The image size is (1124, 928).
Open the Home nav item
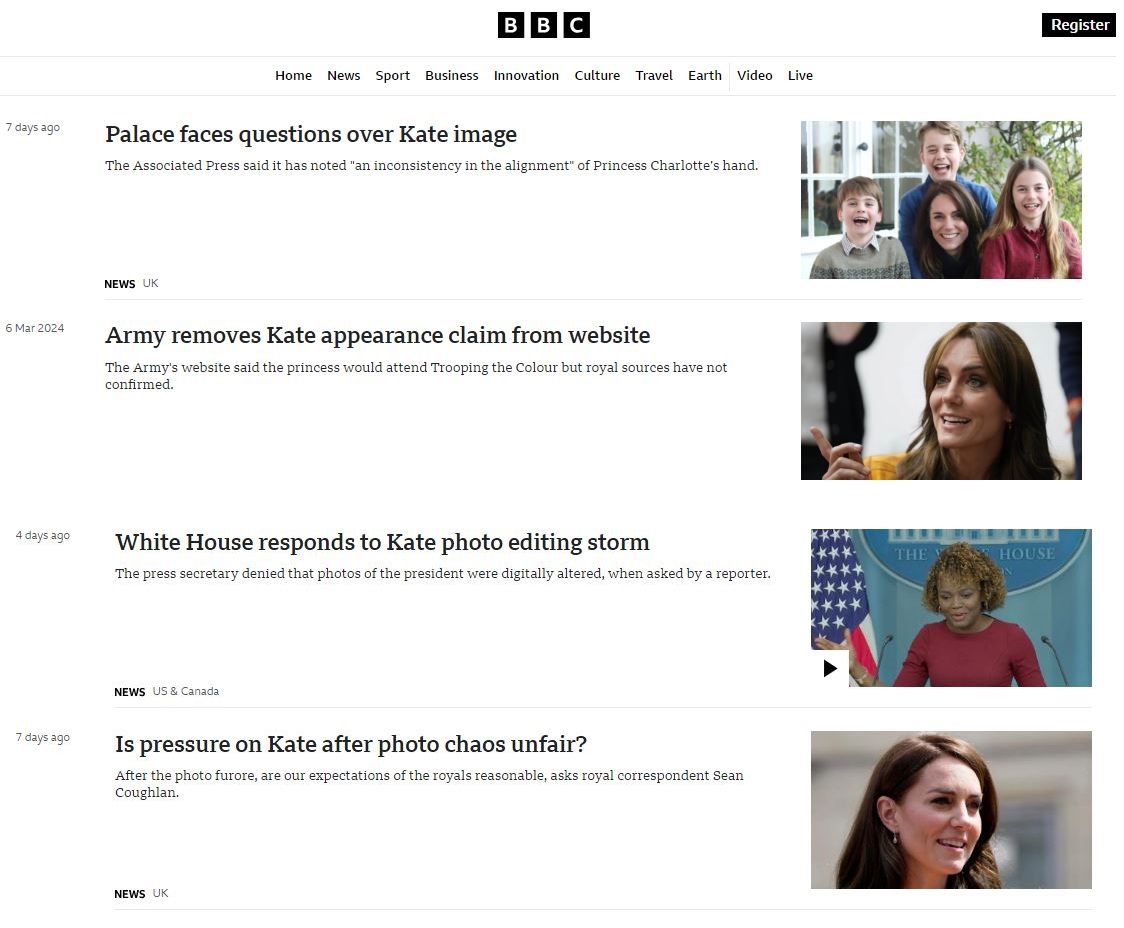click(293, 75)
